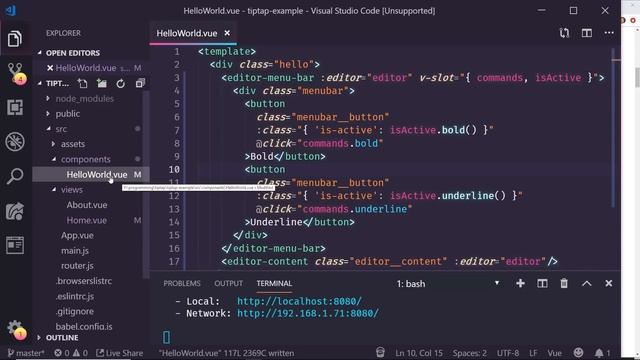Open the Source Control view
The width and height of the screenshot is (640, 360).
16,73
